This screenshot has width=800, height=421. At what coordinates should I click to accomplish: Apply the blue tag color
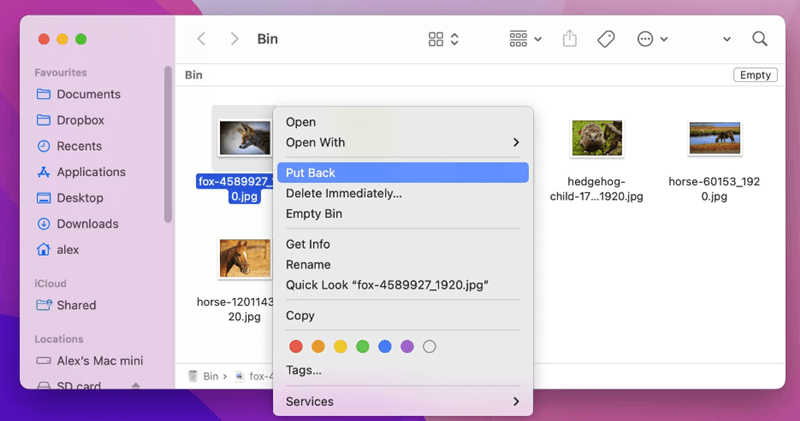click(x=385, y=347)
